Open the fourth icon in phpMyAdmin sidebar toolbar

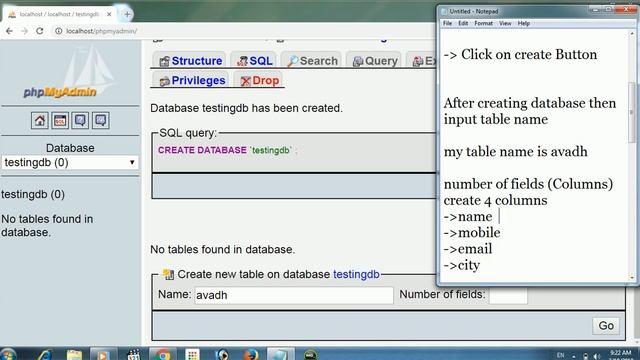tap(101, 121)
